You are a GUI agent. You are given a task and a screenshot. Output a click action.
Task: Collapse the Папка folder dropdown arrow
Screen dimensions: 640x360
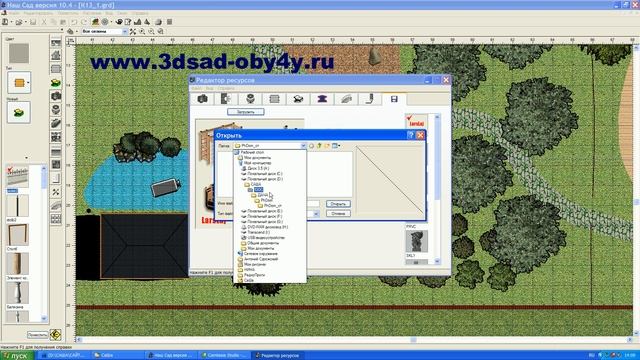[x=303, y=146]
